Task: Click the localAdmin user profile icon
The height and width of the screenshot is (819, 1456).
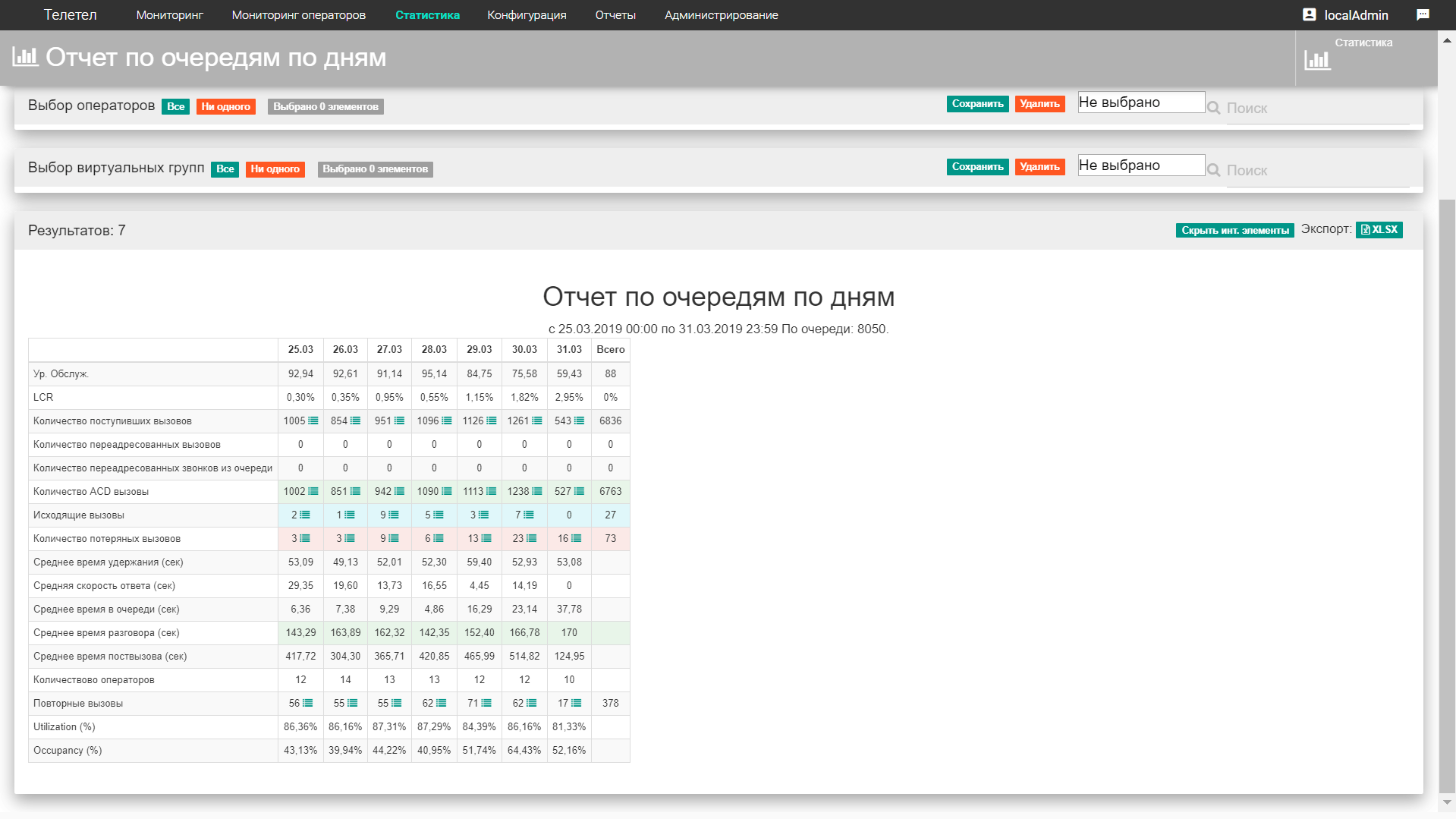Action: [x=1309, y=14]
